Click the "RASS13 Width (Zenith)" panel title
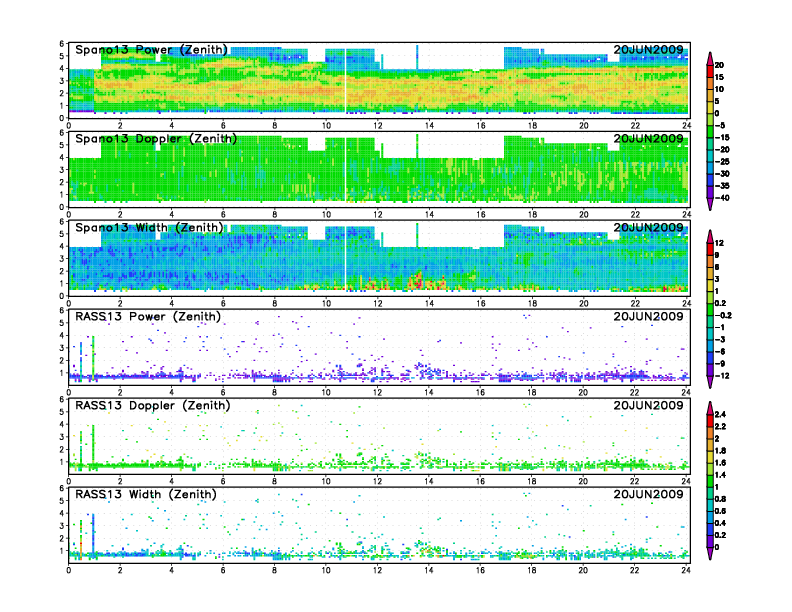The width and height of the screenshot is (792, 612). [145, 494]
